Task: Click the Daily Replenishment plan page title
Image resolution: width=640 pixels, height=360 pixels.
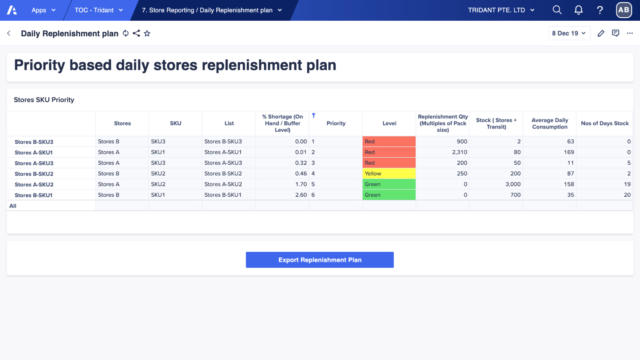Action: click(x=69, y=33)
